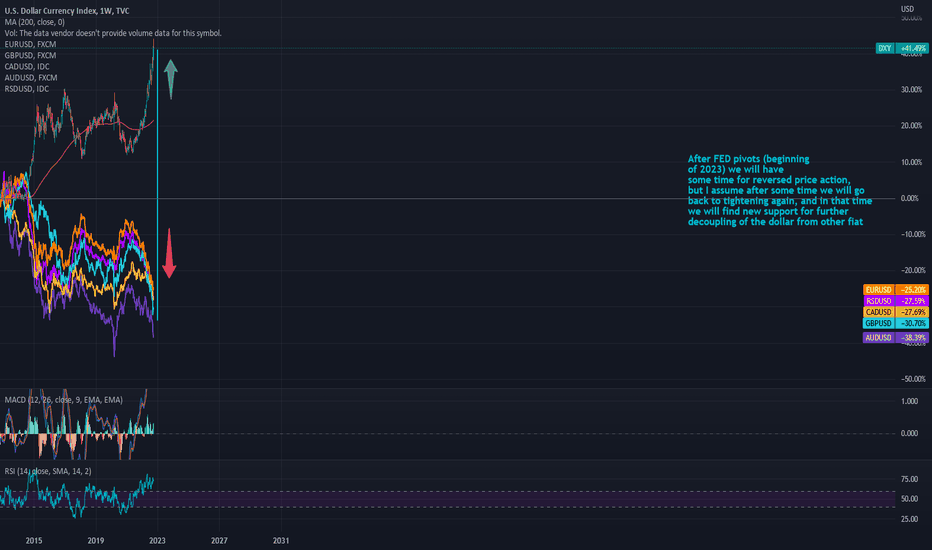Image resolution: width=932 pixels, height=550 pixels.
Task: Select the vertical cyan line at 2023
Action: coord(157,184)
